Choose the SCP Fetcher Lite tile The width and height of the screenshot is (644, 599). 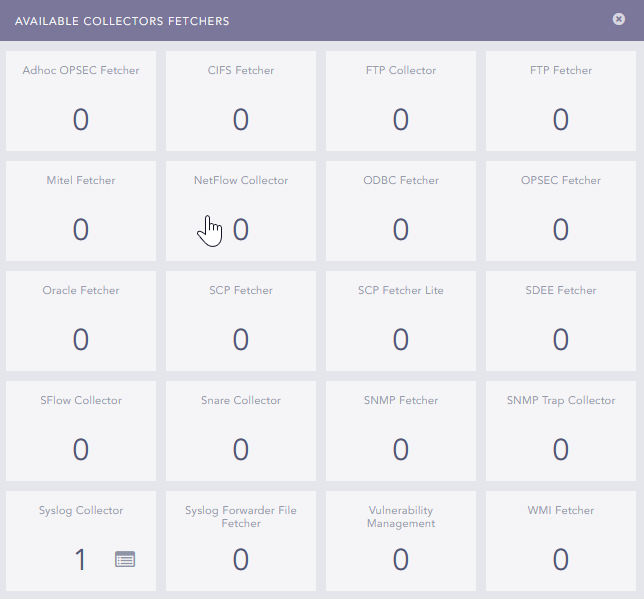point(401,321)
